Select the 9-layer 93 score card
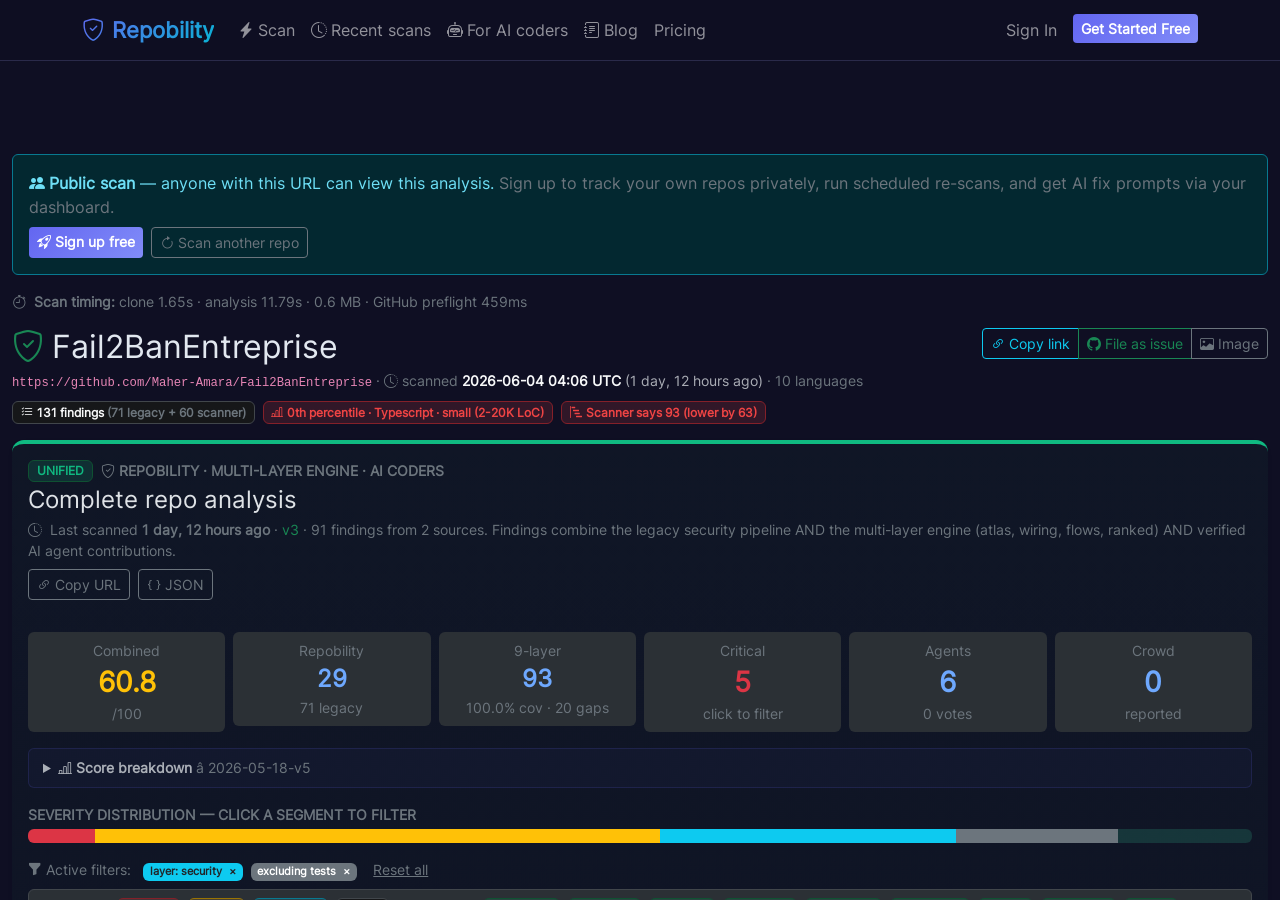Viewport: 1280px width, 900px height. tap(537, 679)
